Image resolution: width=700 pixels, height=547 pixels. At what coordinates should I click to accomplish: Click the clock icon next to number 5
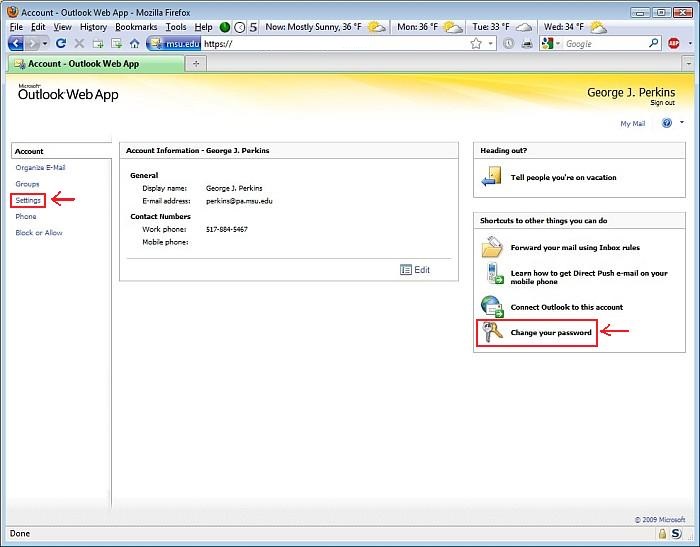click(x=240, y=27)
